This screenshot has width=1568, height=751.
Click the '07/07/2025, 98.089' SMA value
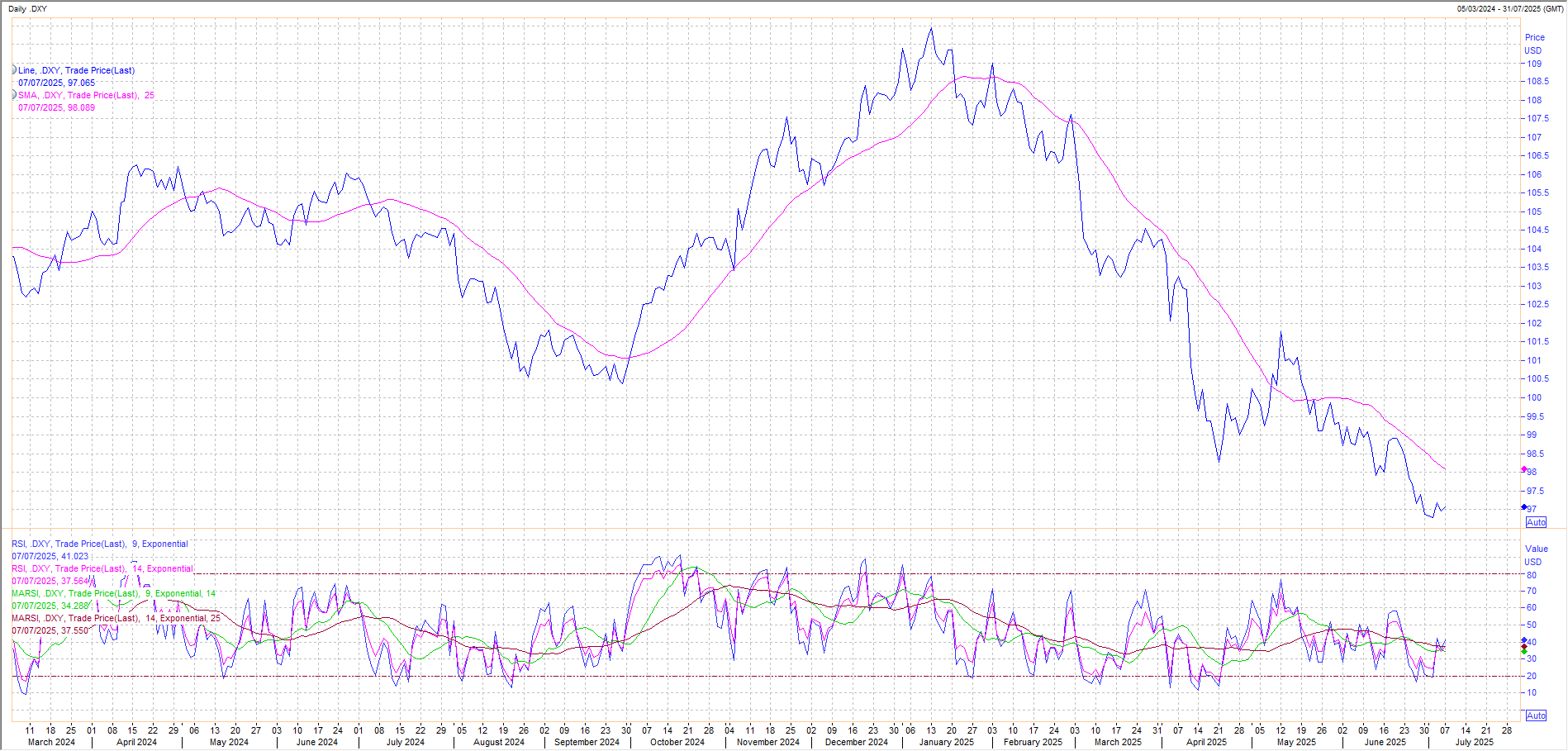click(56, 107)
